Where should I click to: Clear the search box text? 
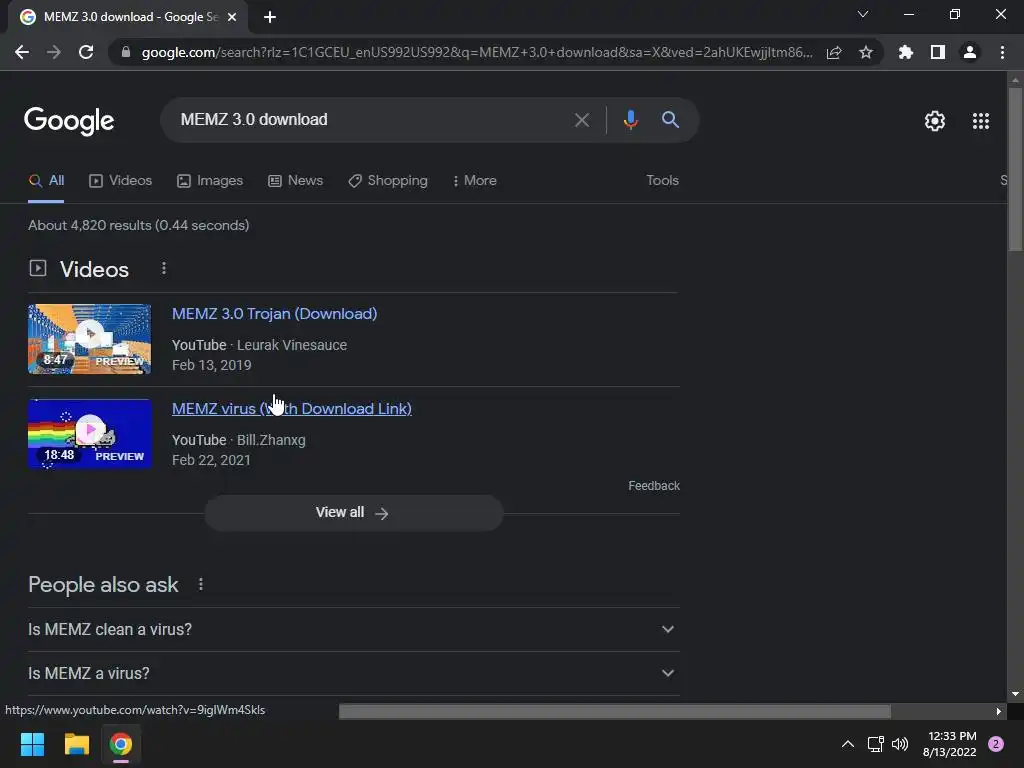click(x=582, y=120)
